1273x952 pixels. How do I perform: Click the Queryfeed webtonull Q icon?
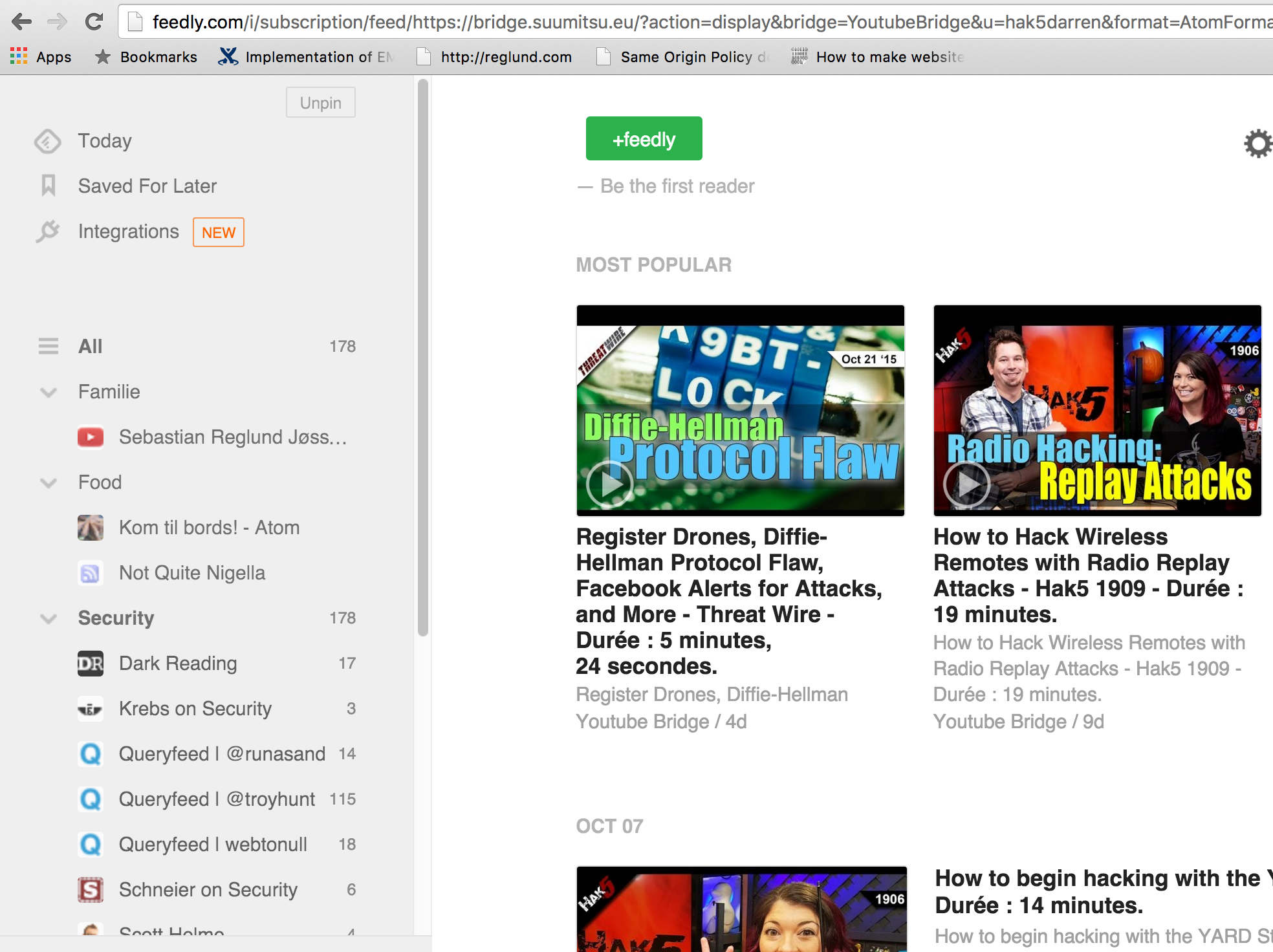tap(91, 845)
